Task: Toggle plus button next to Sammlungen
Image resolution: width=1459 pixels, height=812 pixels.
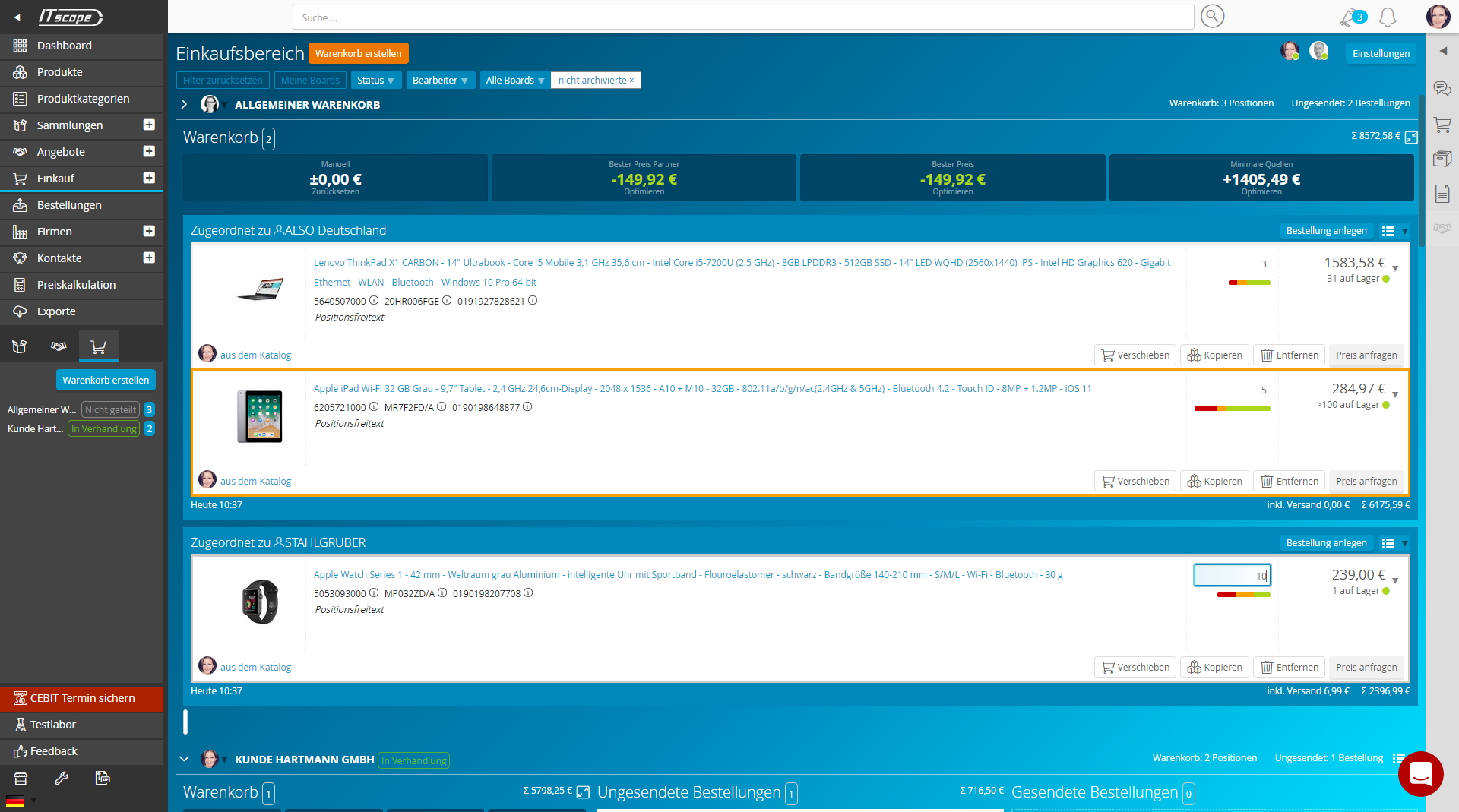Action: pyautogui.click(x=149, y=125)
